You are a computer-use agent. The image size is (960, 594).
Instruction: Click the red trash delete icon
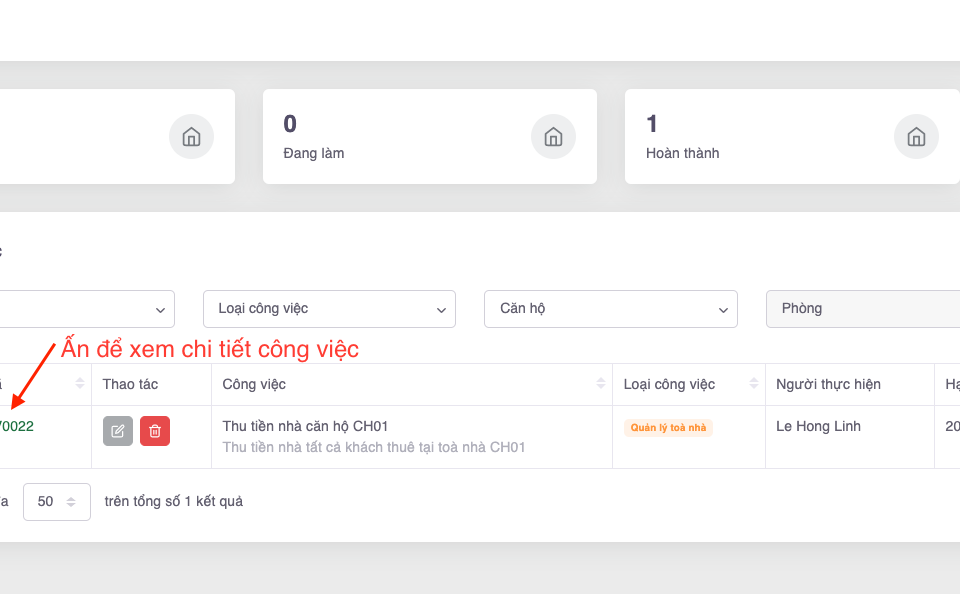pyautogui.click(x=155, y=431)
